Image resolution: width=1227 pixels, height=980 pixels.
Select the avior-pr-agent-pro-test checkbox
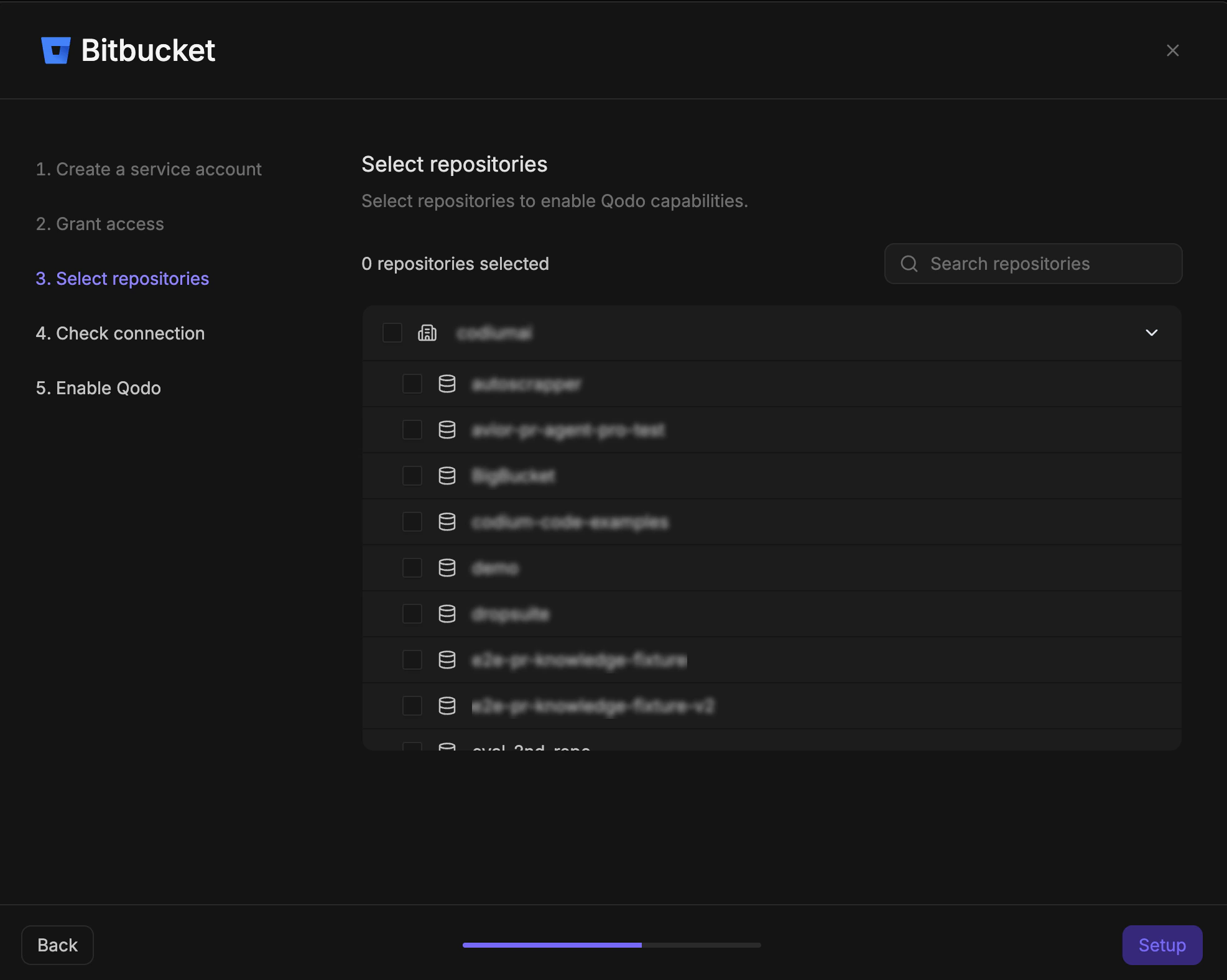[x=412, y=430]
